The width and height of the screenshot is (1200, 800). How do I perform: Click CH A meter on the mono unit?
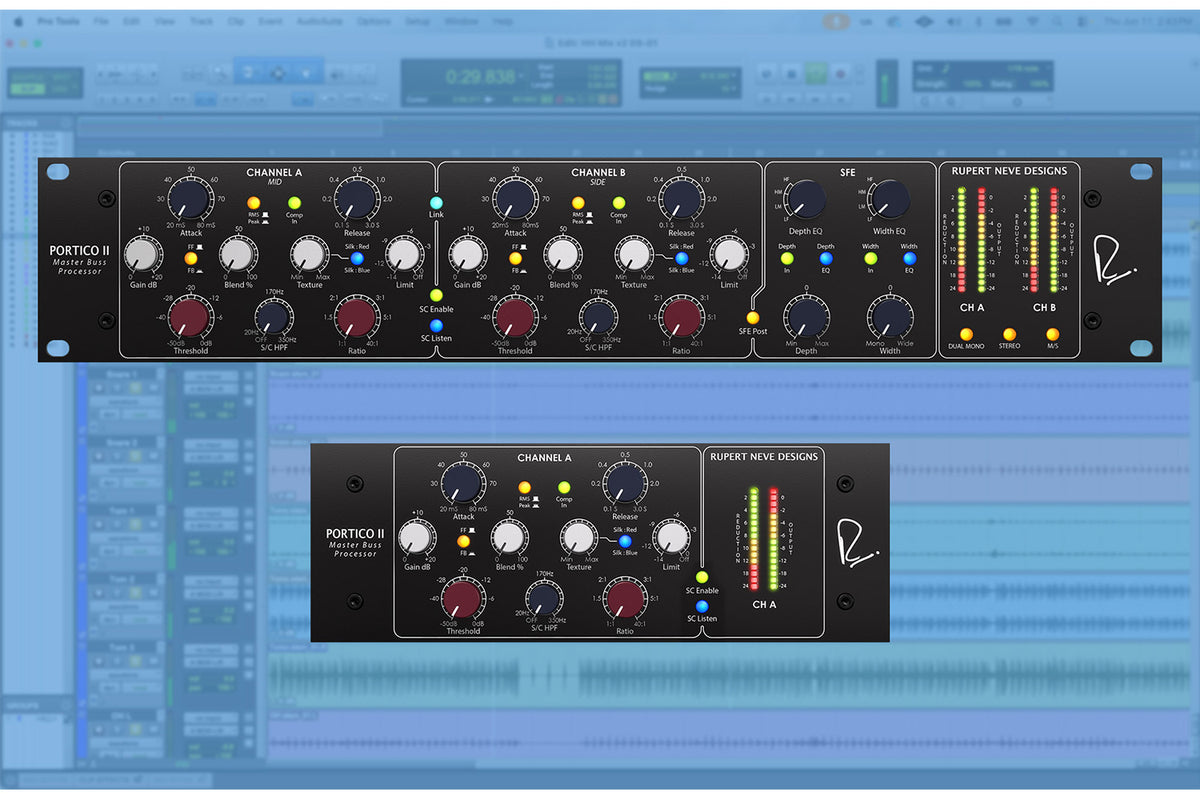pyautogui.click(x=764, y=540)
